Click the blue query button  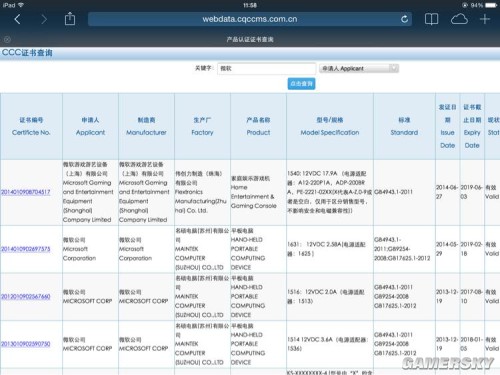[x=301, y=84]
